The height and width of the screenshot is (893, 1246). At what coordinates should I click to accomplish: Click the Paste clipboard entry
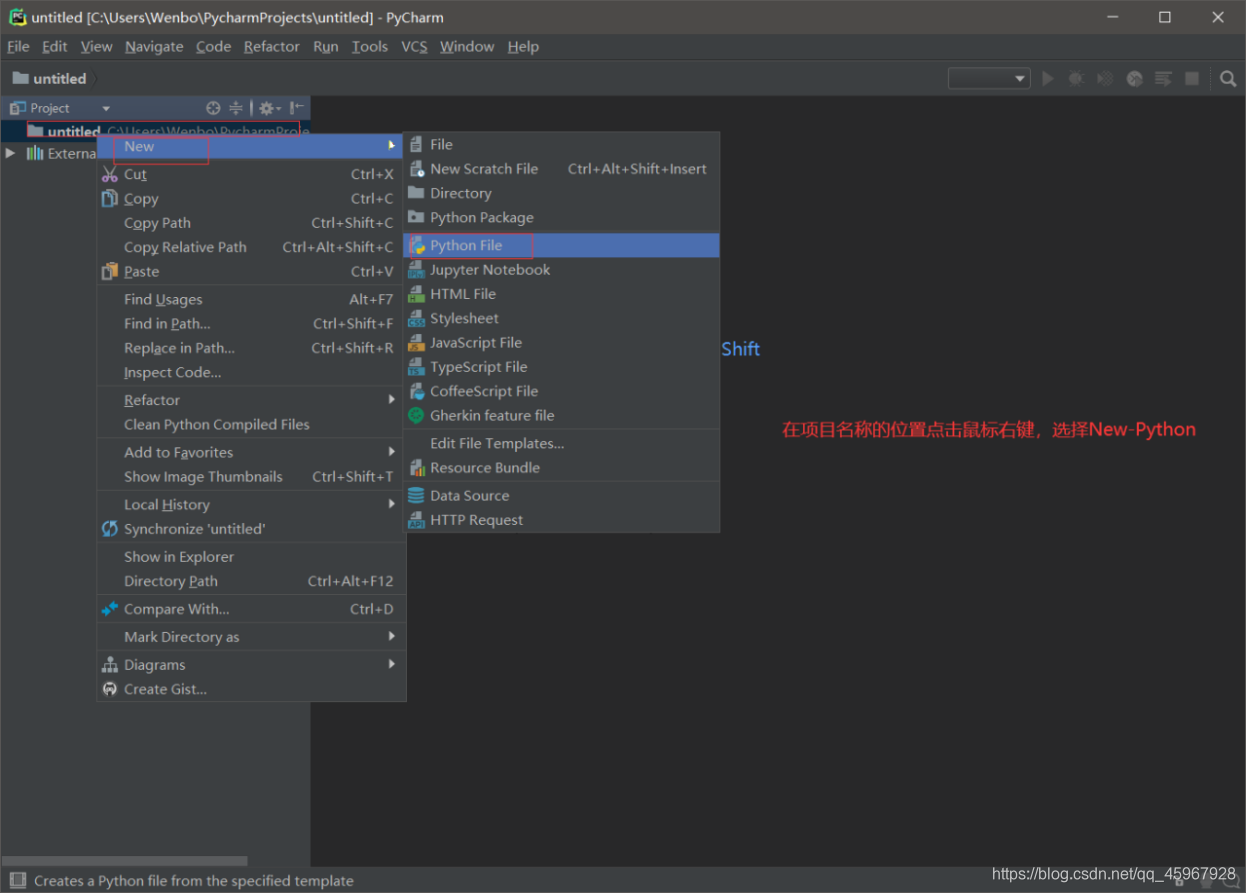coord(250,271)
